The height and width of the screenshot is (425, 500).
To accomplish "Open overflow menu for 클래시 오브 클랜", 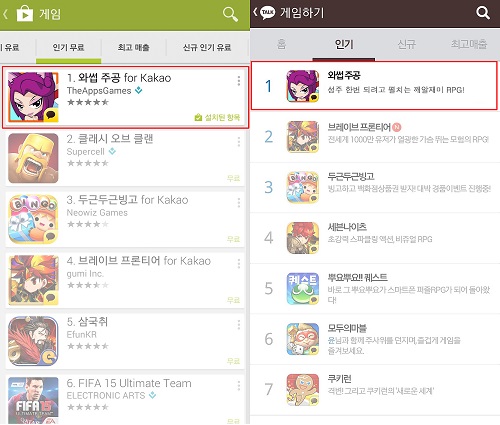I will (239, 142).
